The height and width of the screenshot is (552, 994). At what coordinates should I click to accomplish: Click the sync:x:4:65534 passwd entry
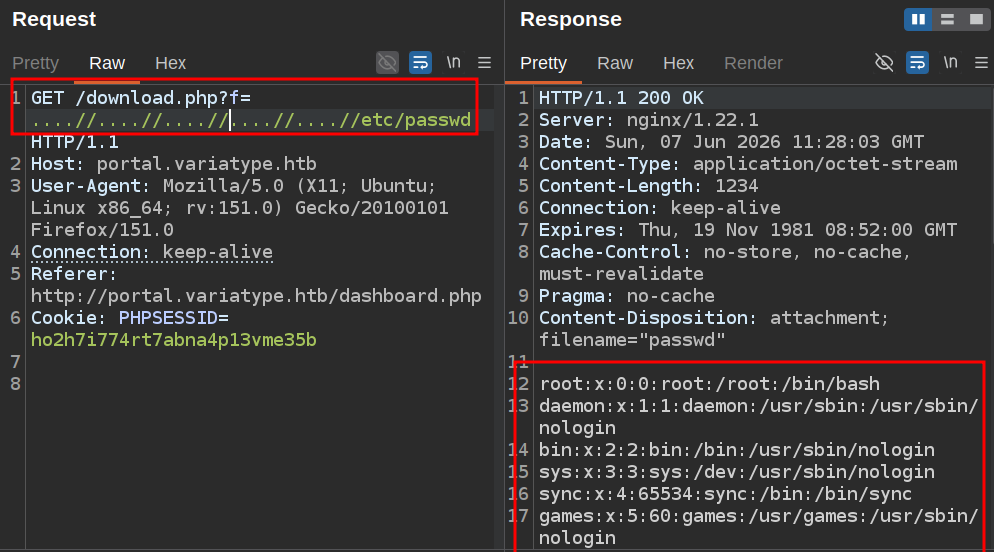pyautogui.click(x=726, y=494)
